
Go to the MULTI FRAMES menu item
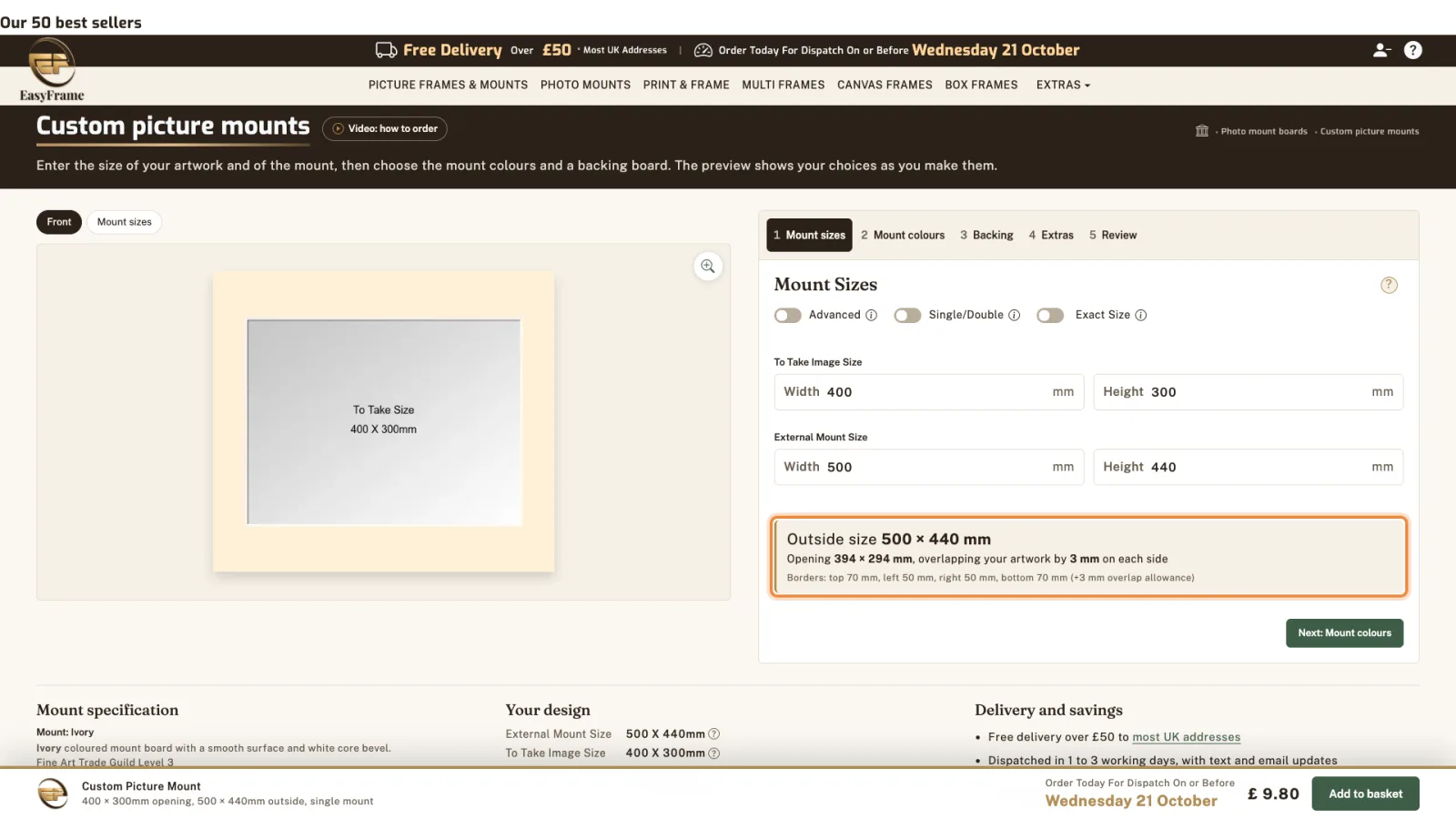tap(783, 85)
